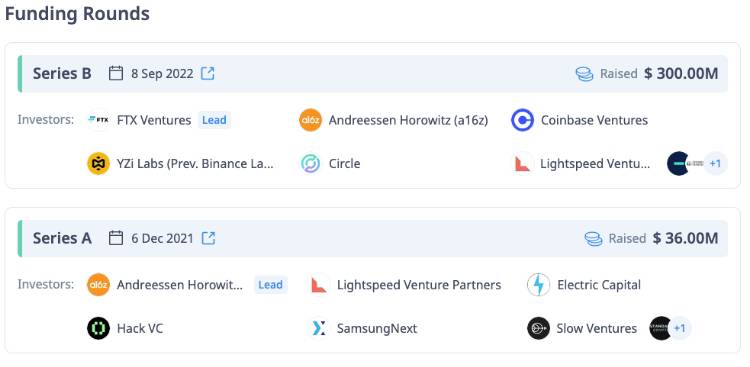750x367 pixels.
Task: Click the Coinbase Ventures logo icon
Action: point(522,120)
